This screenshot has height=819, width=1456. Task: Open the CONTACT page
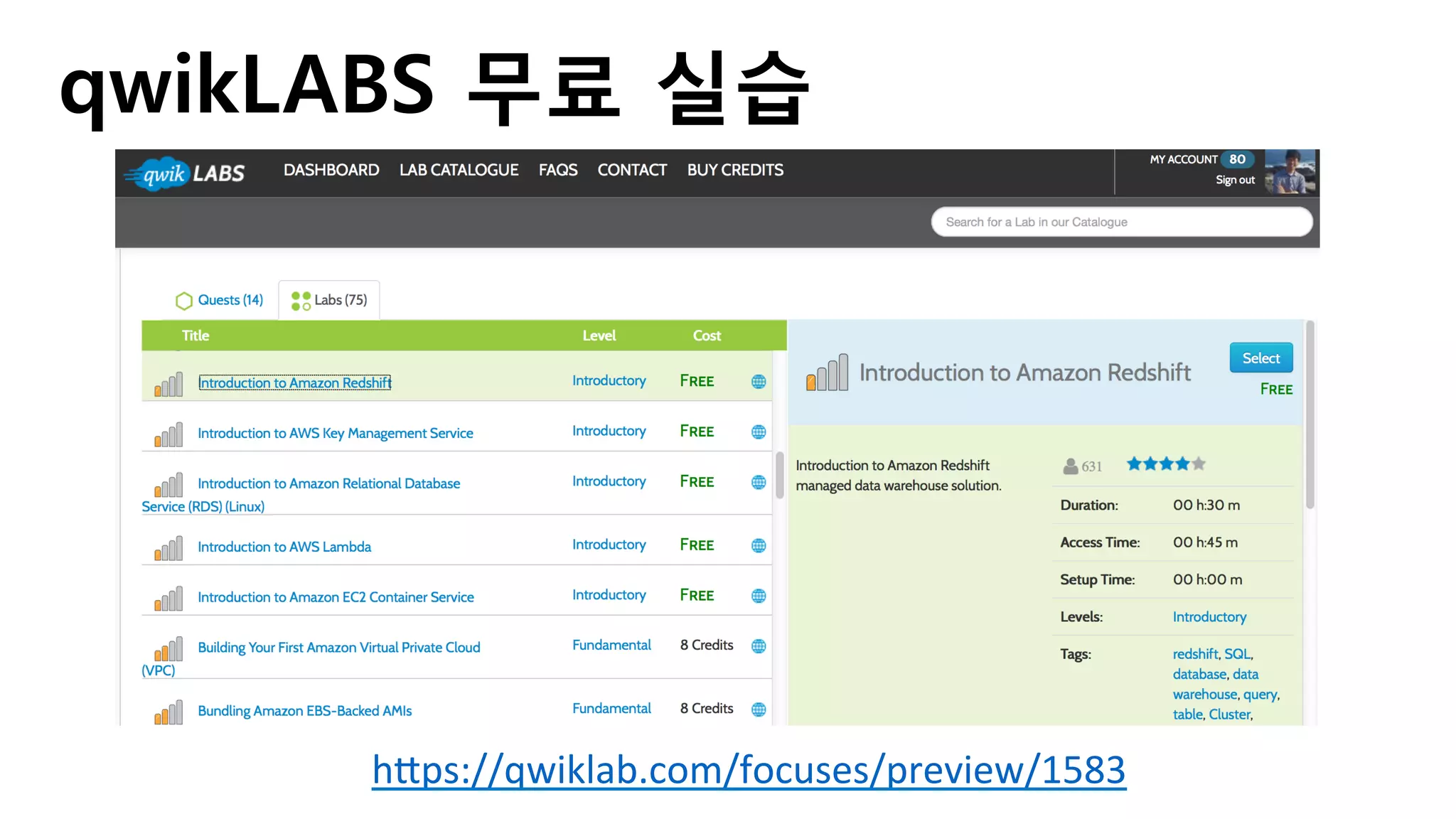pos(632,170)
